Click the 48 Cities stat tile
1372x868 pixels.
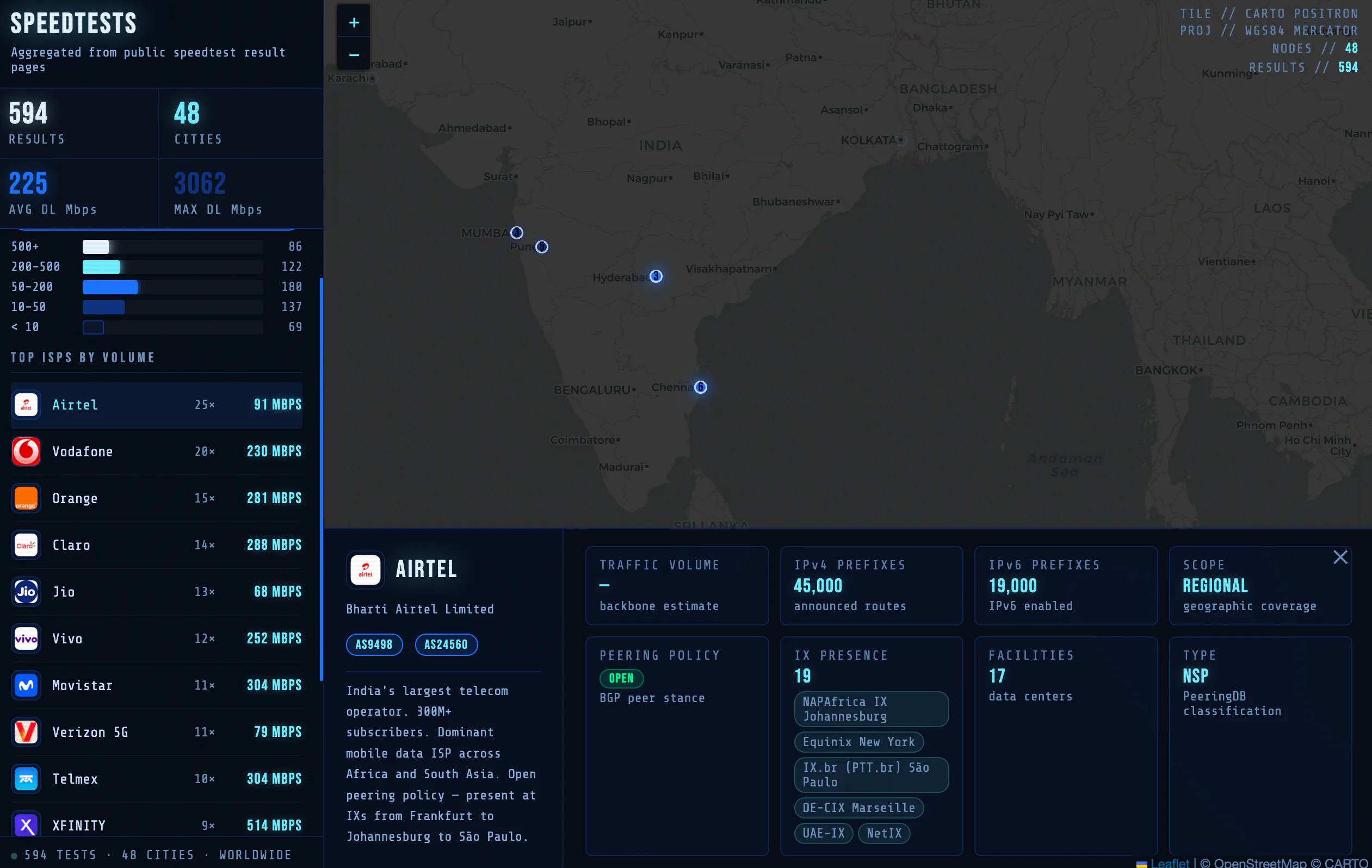pyautogui.click(x=241, y=123)
